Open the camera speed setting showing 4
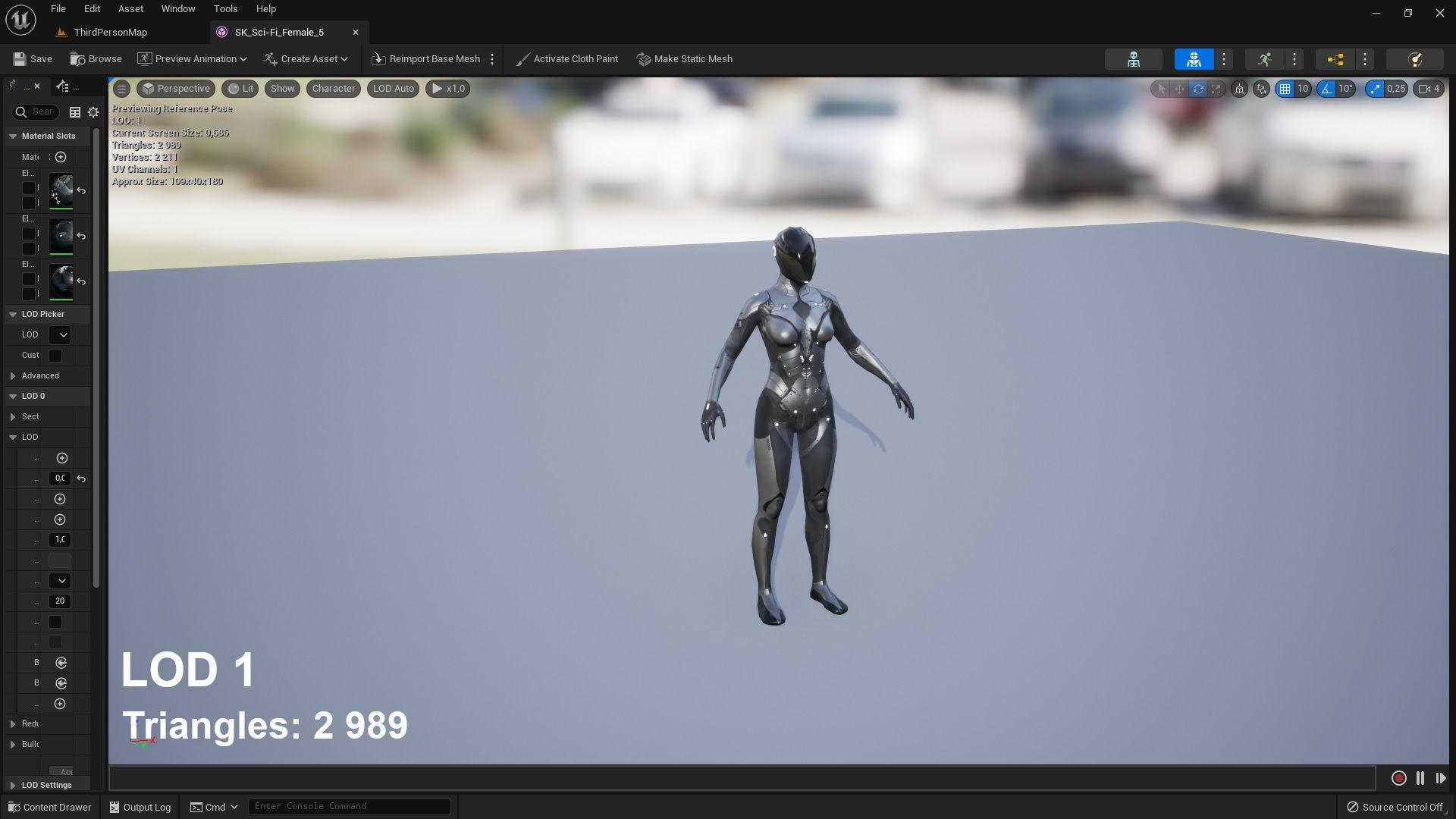This screenshot has height=819, width=1456. (1429, 89)
